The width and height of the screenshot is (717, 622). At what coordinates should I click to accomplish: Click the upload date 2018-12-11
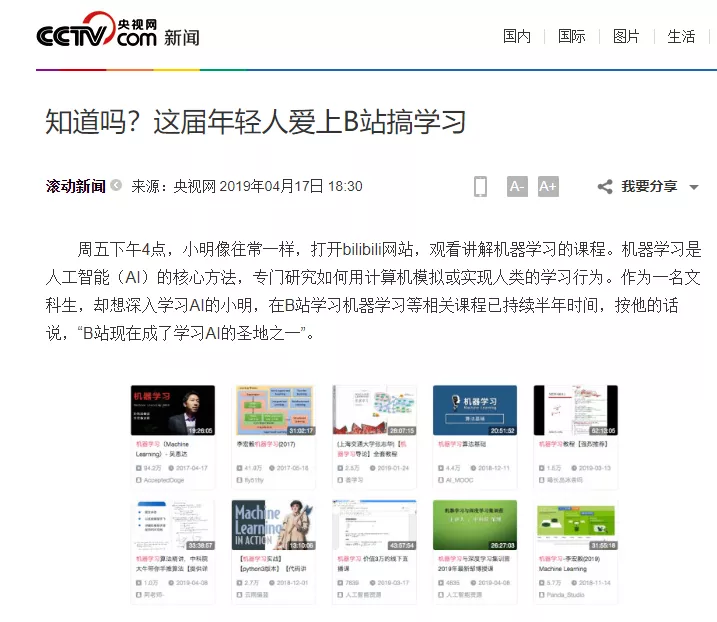pos(493,468)
